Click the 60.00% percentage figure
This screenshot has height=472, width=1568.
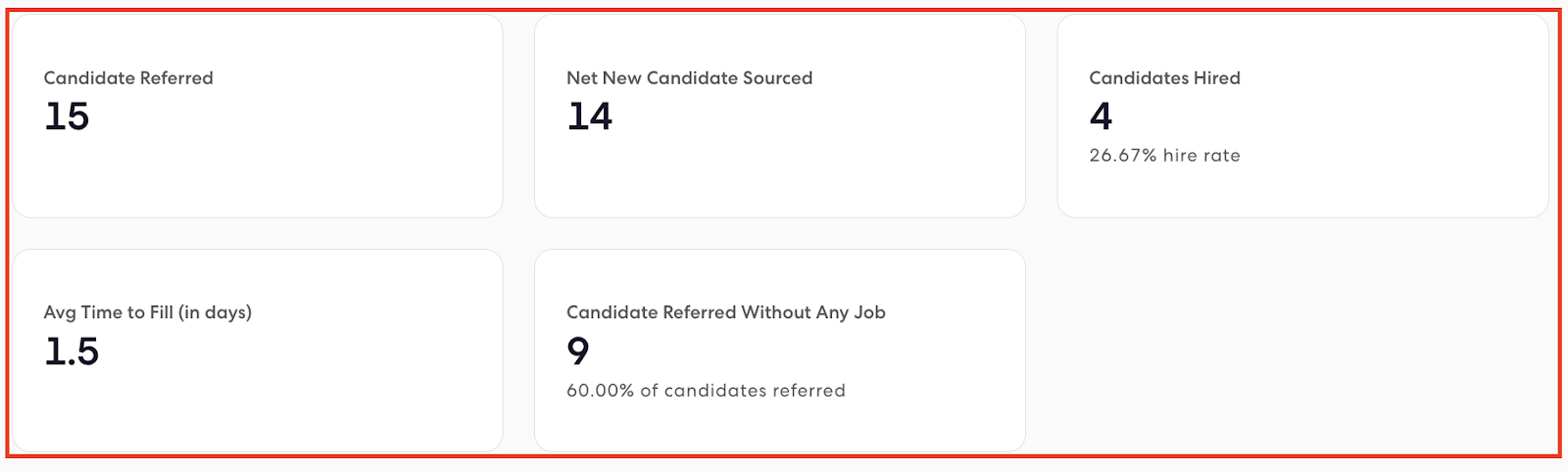600,391
